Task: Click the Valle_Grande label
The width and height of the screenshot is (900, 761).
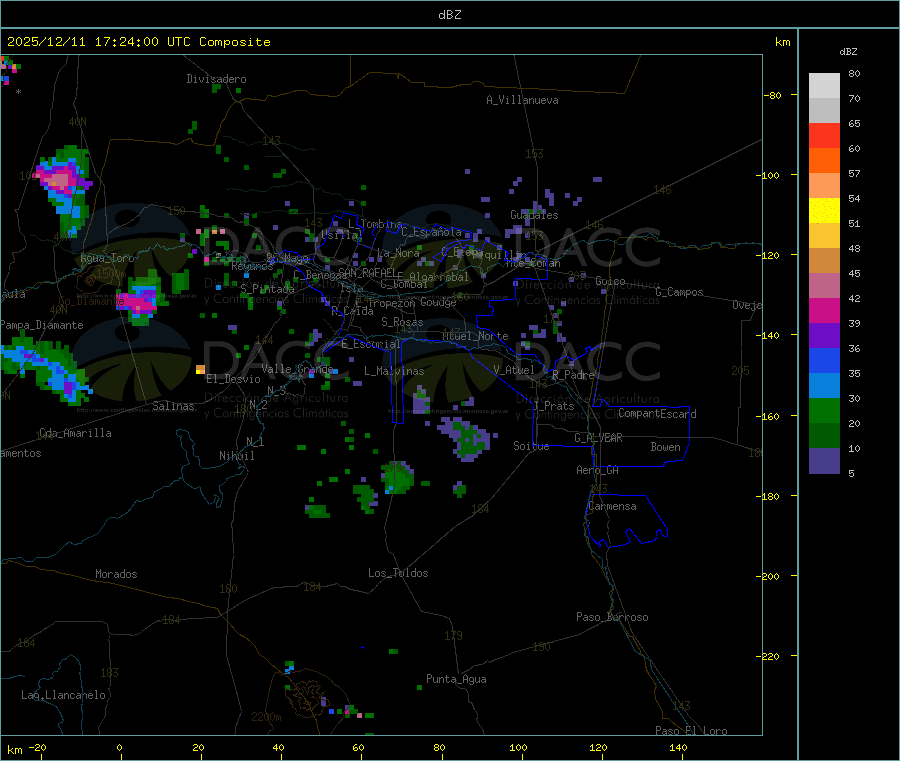Action: tap(297, 368)
